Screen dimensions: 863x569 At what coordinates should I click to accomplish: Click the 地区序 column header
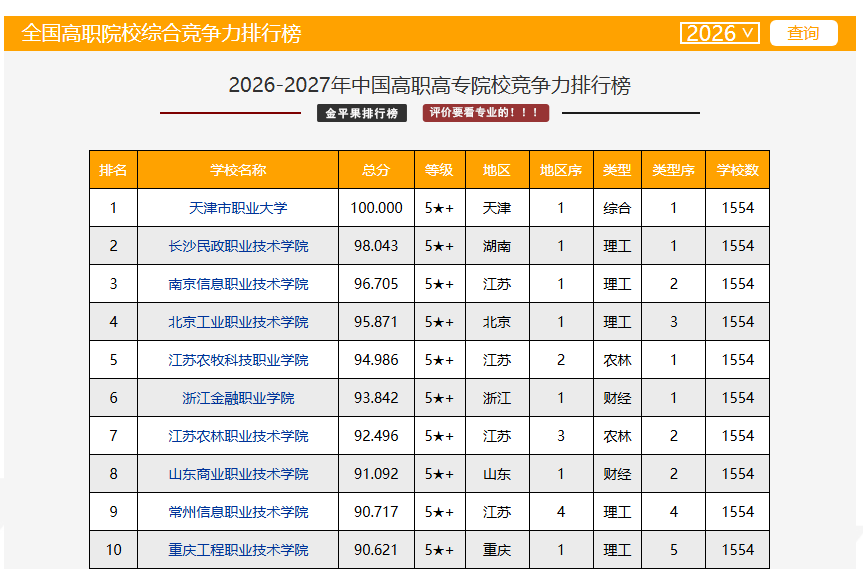[x=560, y=170]
